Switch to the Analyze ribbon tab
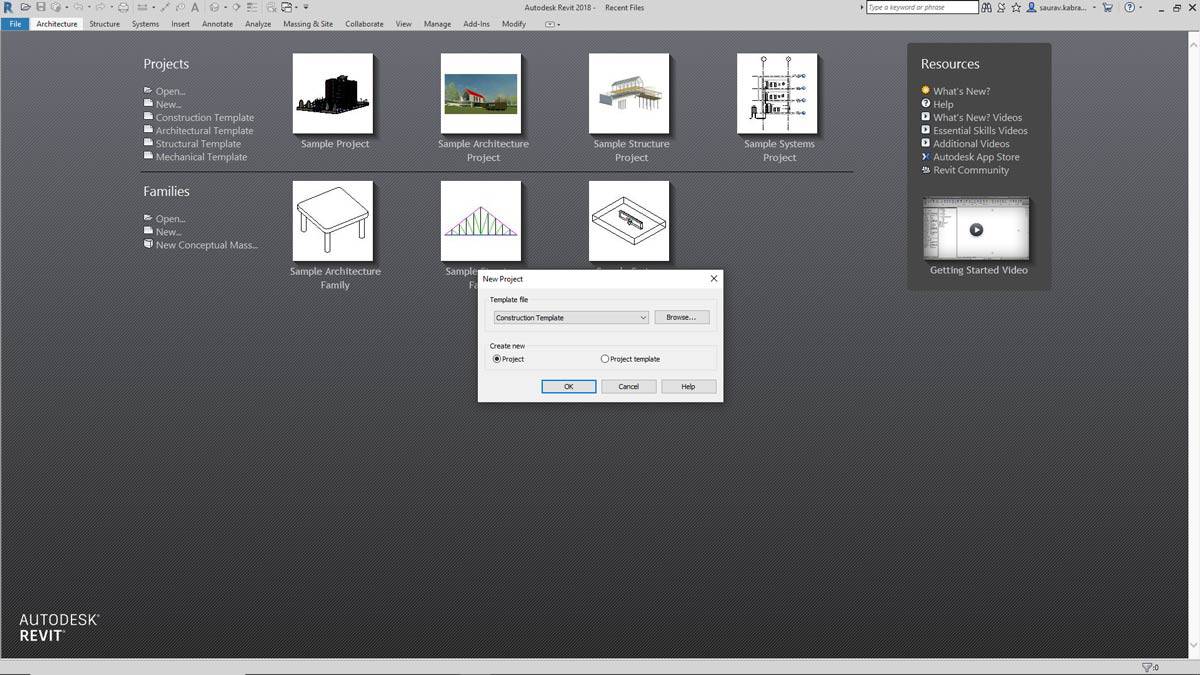The width and height of the screenshot is (1200, 675). click(258, 24)
